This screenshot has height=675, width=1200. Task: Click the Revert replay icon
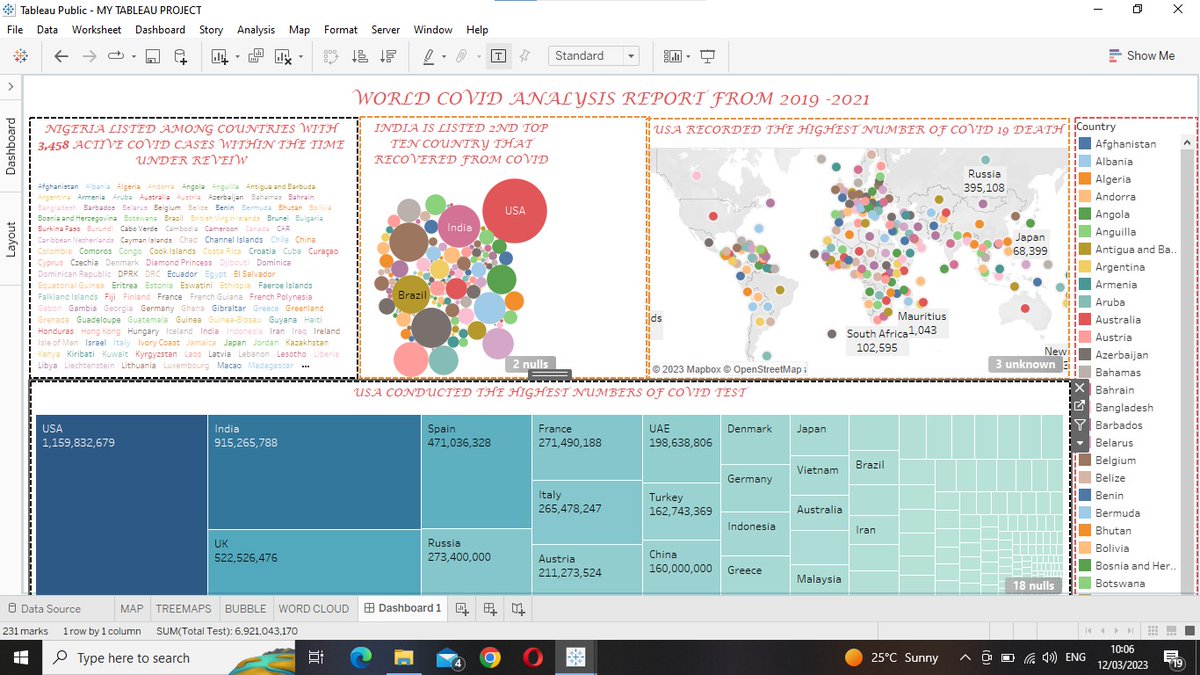tap(116, 56)
